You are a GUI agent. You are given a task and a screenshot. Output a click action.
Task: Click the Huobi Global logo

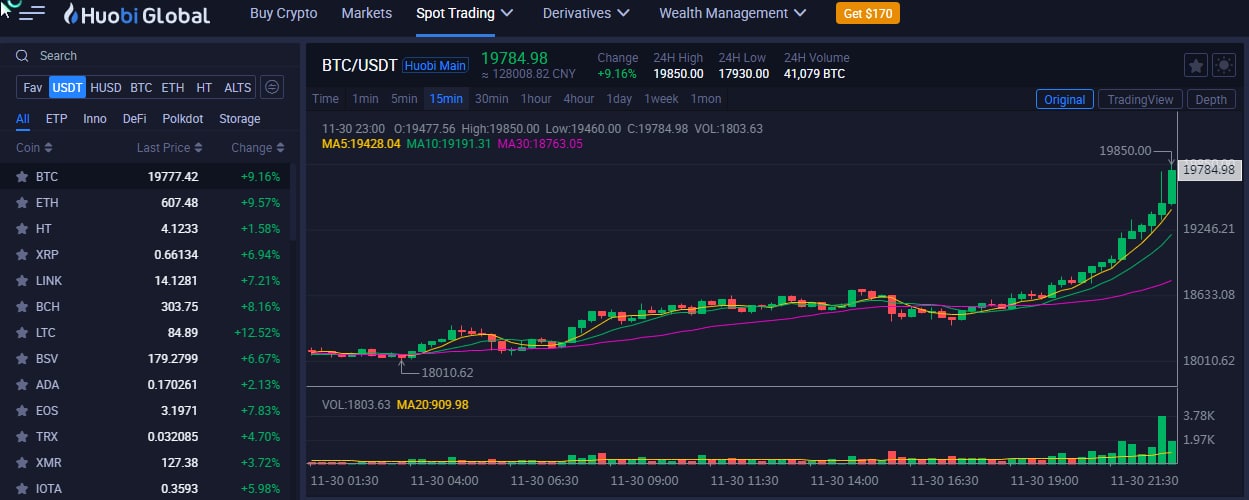click(x=137, y=14)
